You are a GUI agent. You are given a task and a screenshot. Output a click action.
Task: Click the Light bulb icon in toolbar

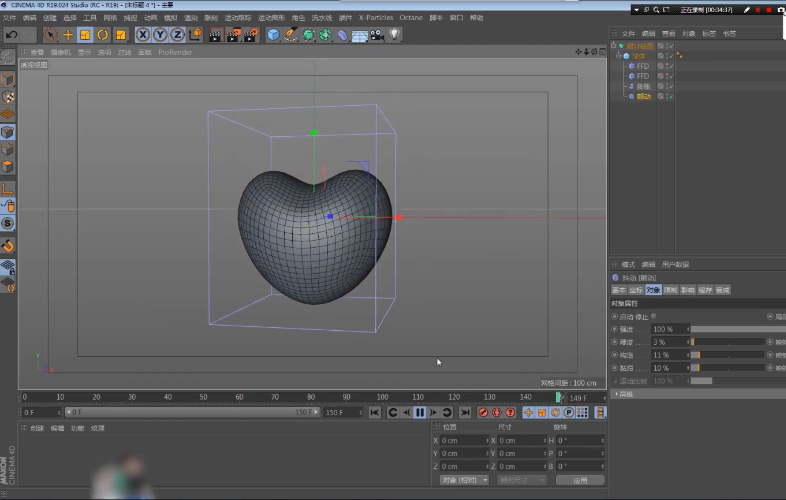point(395,35)
